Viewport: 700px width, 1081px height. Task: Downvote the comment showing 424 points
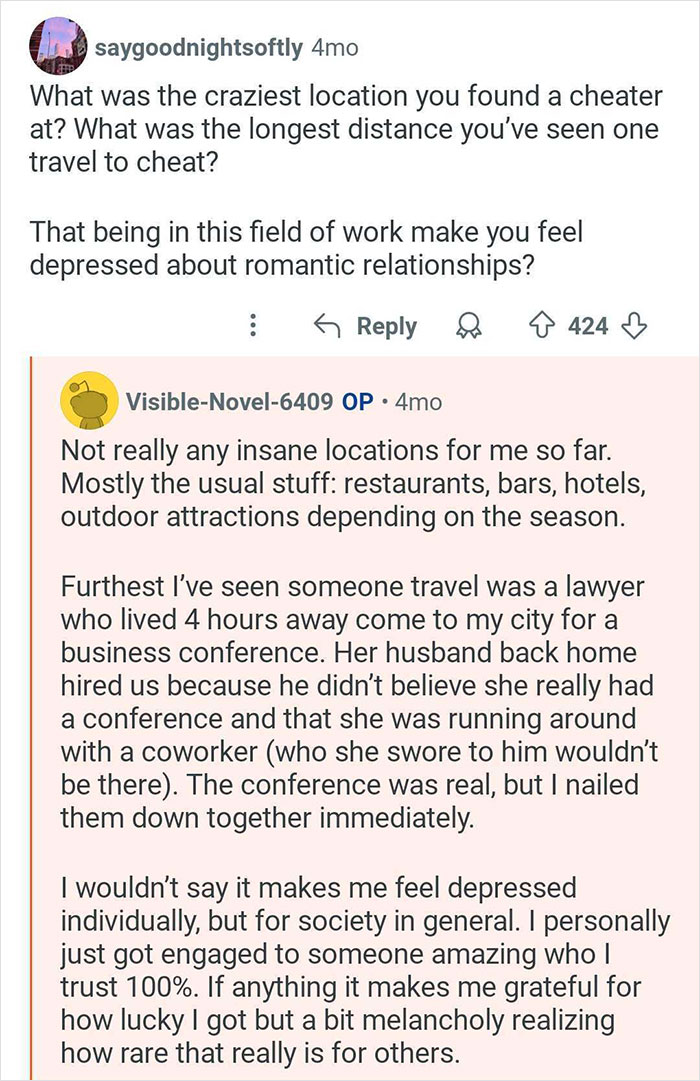point(636,326)
